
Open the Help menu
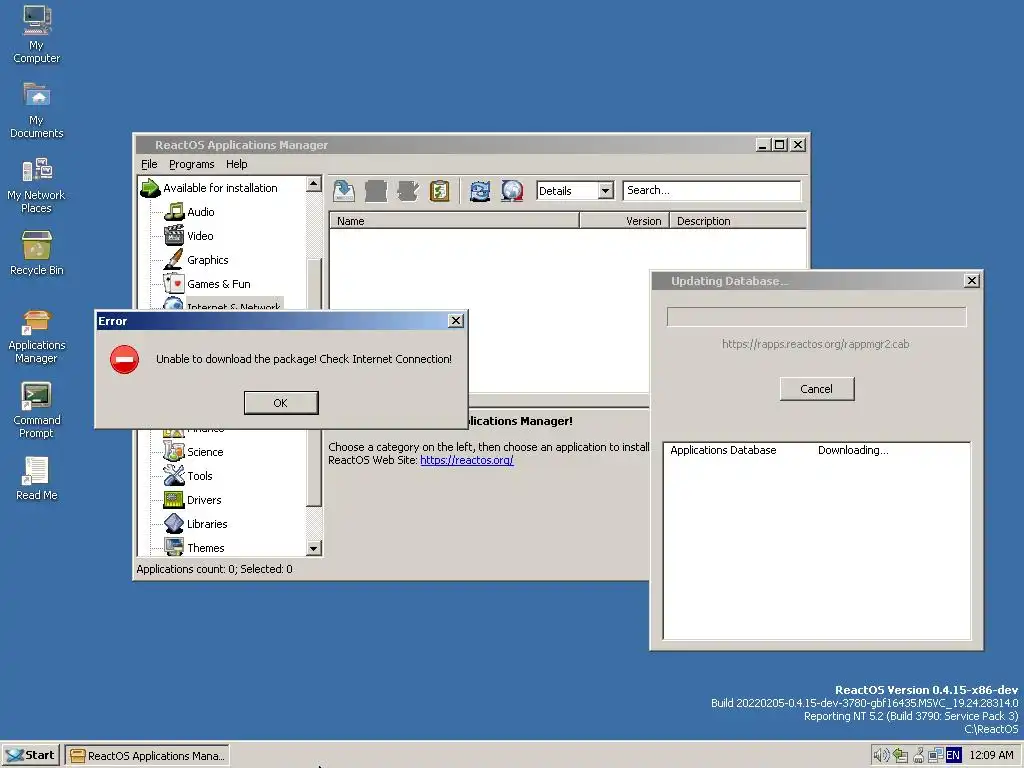[x=236, y=164]
